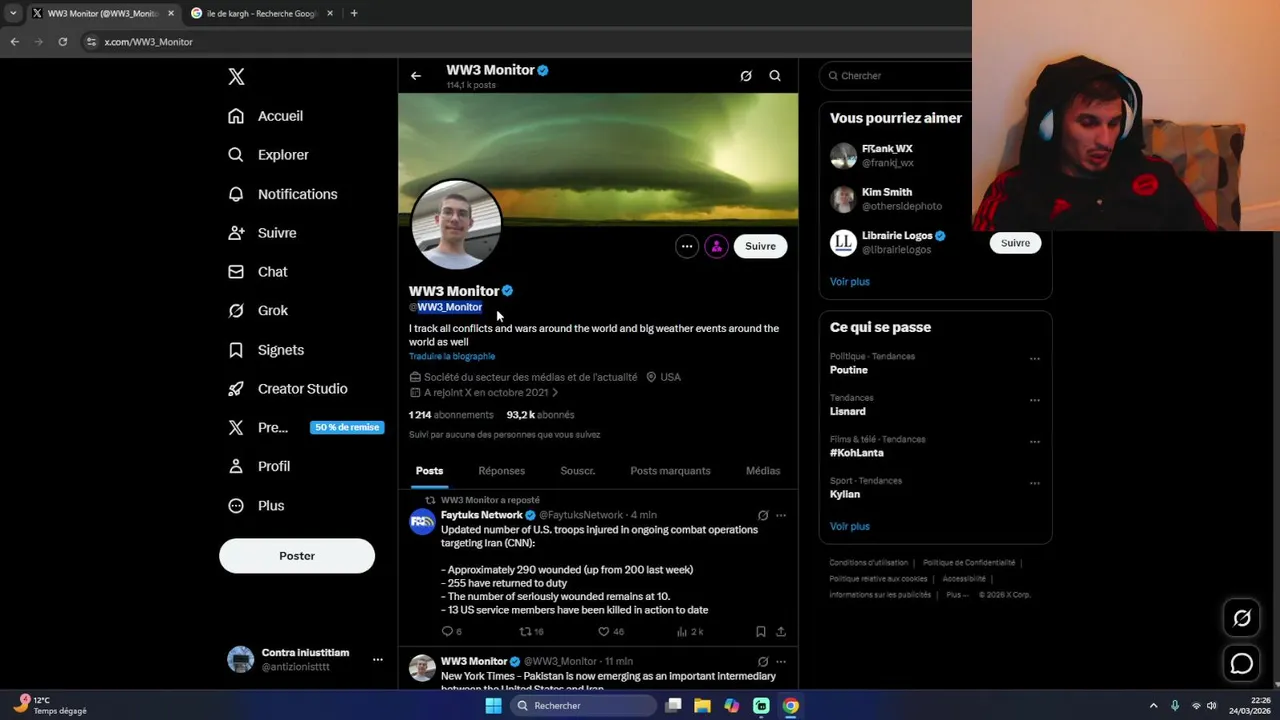Open the 1 214 abonnements list
This screenshot has height=720, width=1280.
(x=451, y=415)
